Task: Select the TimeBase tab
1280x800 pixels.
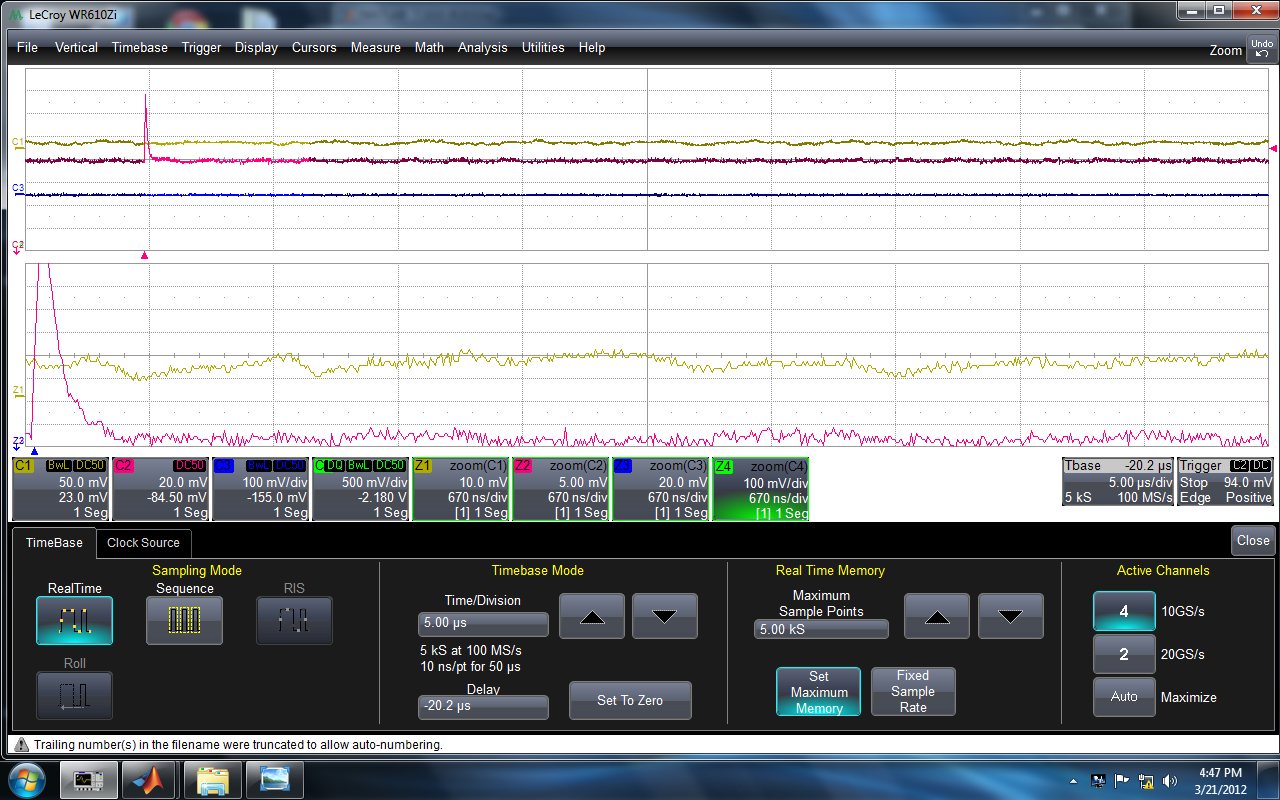Action: click(54, 542)
